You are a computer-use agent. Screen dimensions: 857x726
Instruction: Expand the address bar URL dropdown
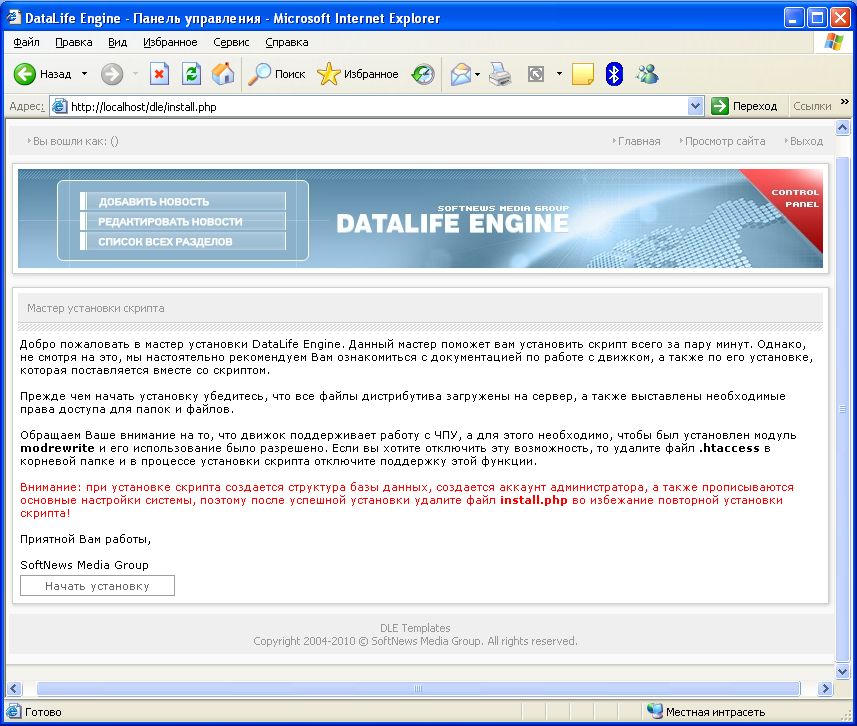(x=696, y=106)
